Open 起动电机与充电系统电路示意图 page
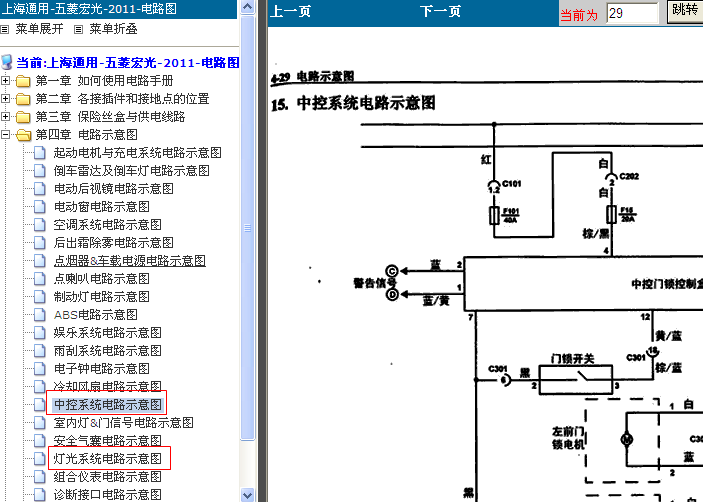This screenshot has height=502, width=703. pyautogui.click(x=138, y=153)
